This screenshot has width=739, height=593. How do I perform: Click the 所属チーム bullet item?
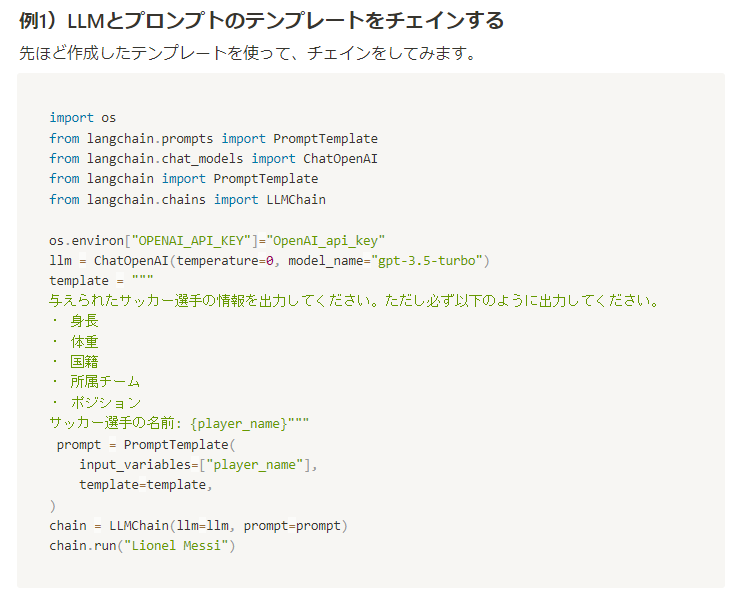coord(104,382)
